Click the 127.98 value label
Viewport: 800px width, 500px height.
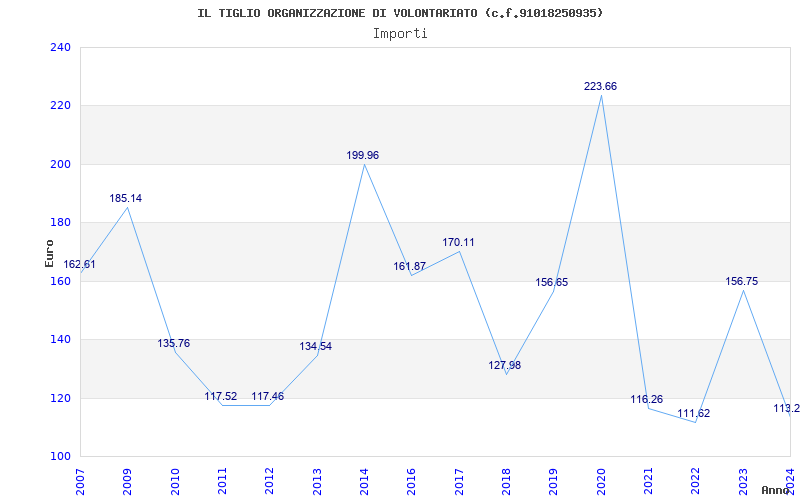point(505,365)
